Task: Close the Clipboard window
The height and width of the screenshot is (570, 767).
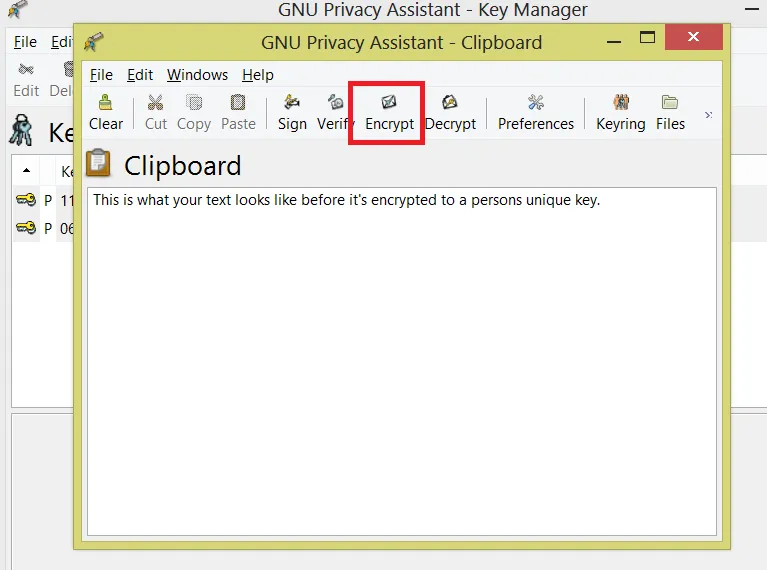Action: [x=693, y=37]
